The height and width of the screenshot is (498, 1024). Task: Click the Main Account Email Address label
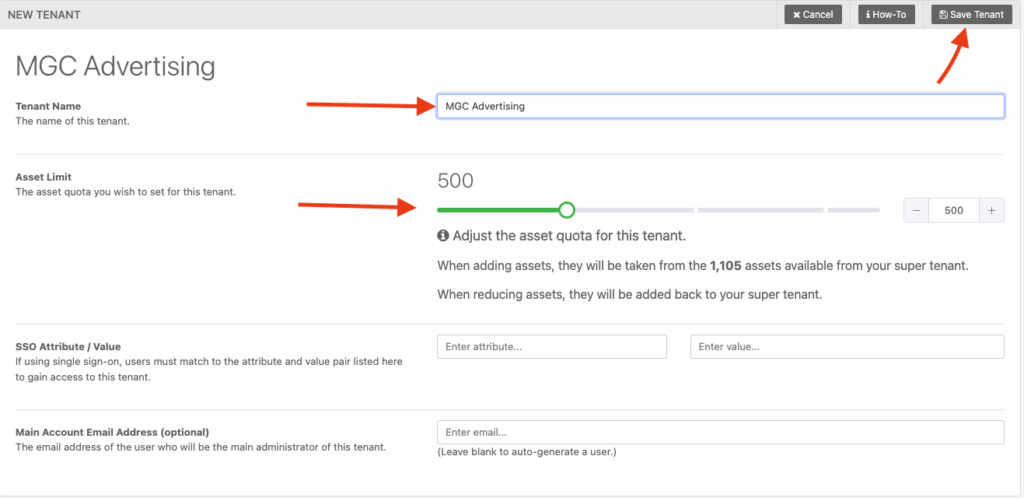click(112, 432)
